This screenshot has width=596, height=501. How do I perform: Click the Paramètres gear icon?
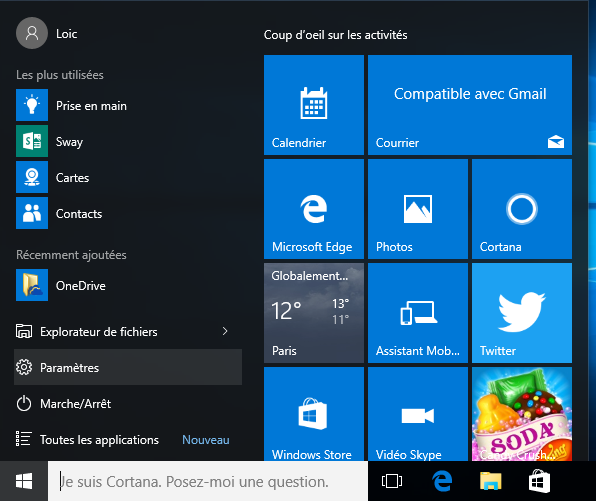(x=24, y=367)
